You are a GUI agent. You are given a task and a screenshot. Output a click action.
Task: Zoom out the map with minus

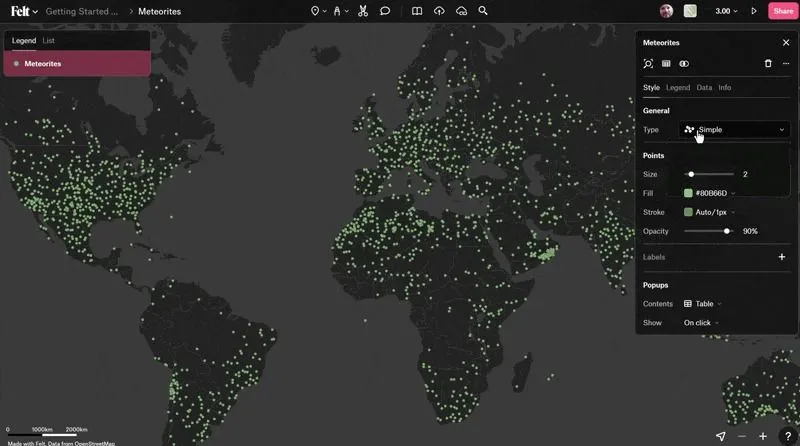[x=742, y=436]
